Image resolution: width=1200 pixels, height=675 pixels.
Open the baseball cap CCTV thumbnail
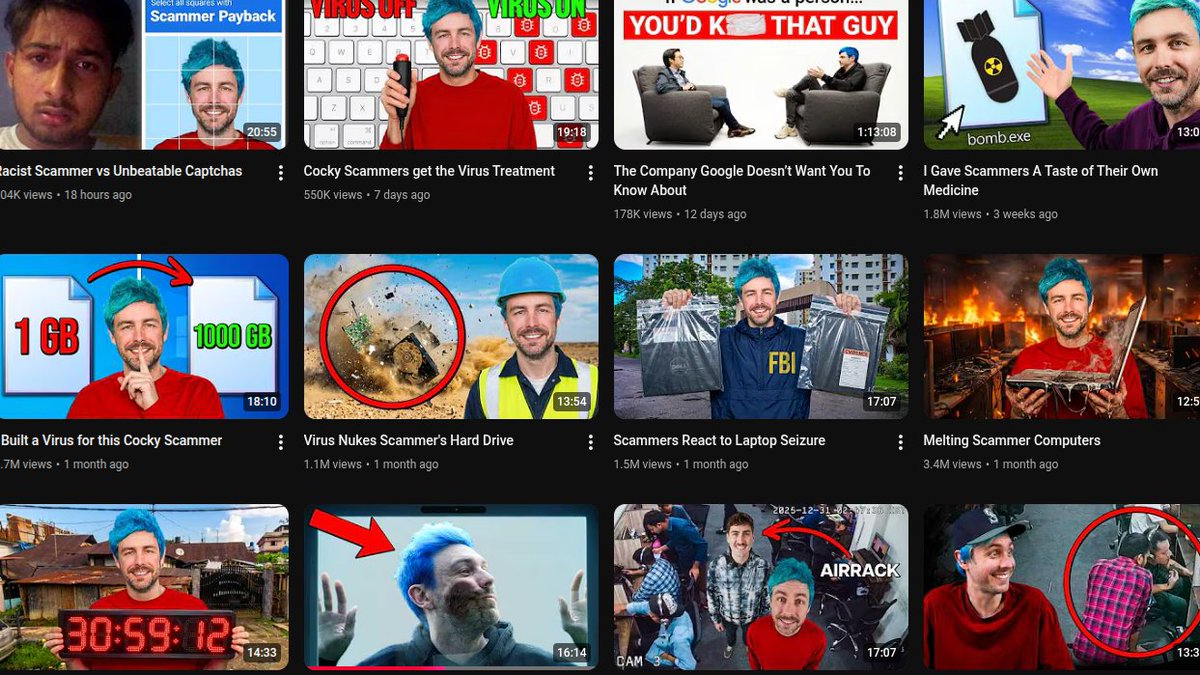pyautogui.click(x=1062, y=587)
